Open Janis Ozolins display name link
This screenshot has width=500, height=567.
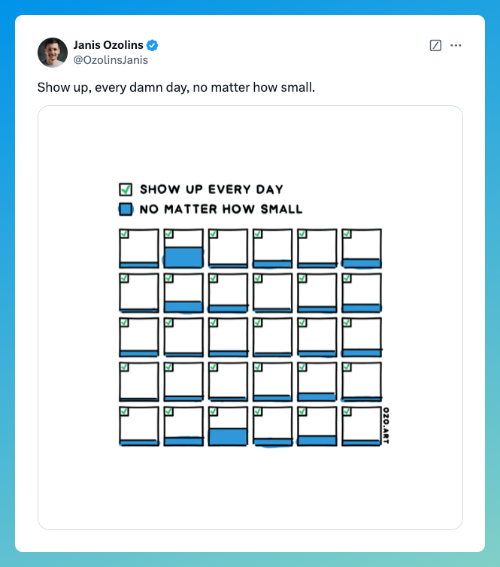pos(108,45)
